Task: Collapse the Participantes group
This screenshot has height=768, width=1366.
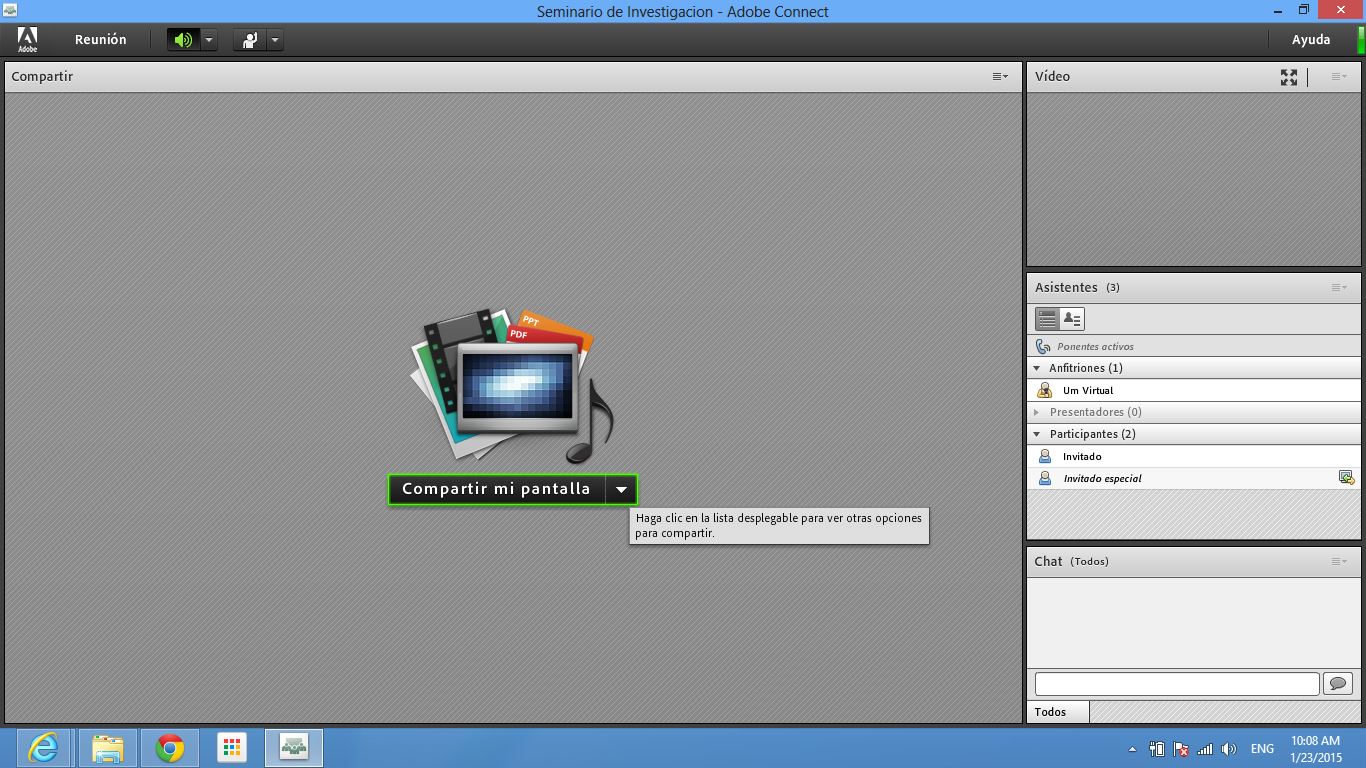Action: pyautogui.click(x=1037, y=434)
